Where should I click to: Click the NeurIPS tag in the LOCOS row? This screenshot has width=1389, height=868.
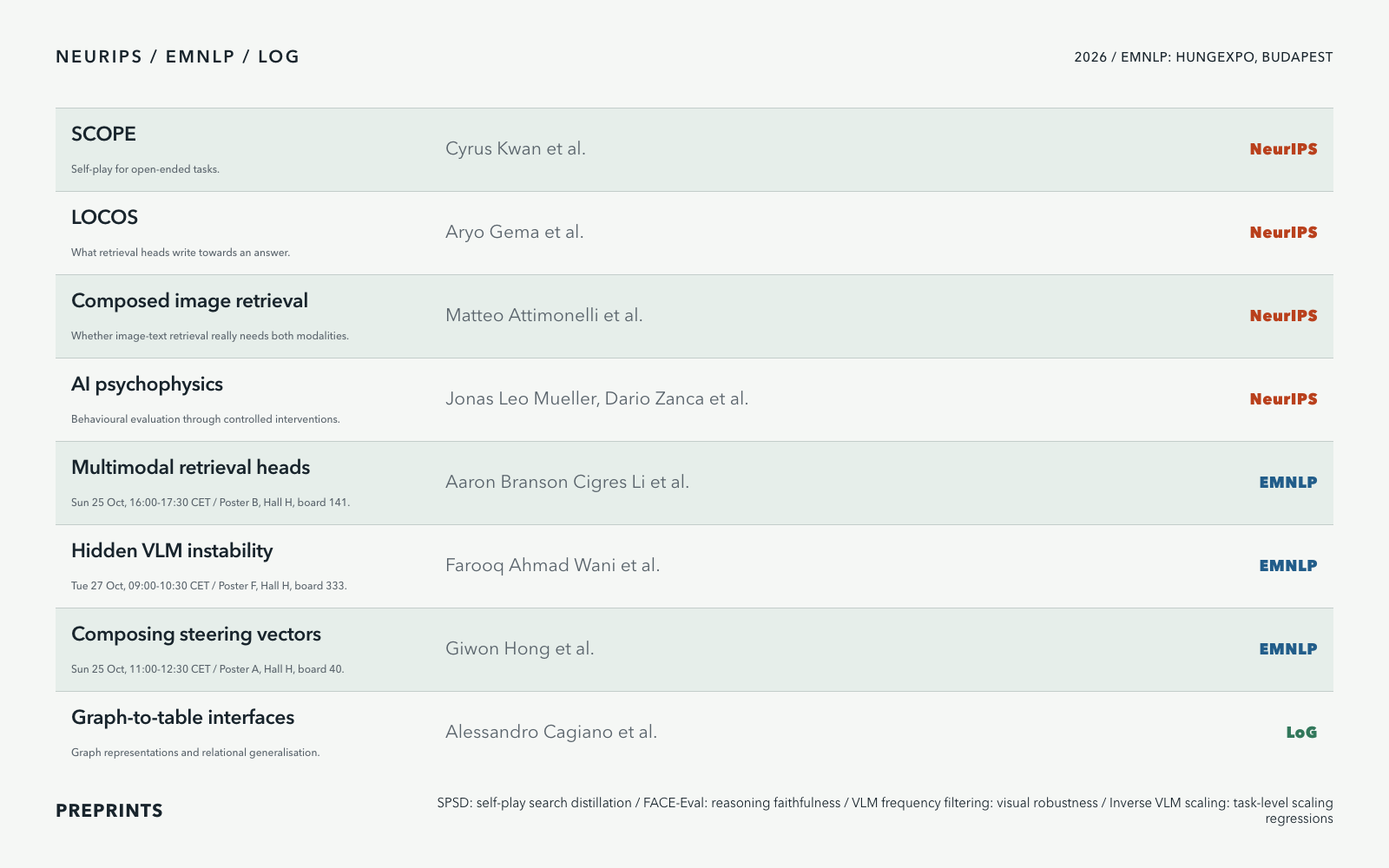pos(1283,233)
